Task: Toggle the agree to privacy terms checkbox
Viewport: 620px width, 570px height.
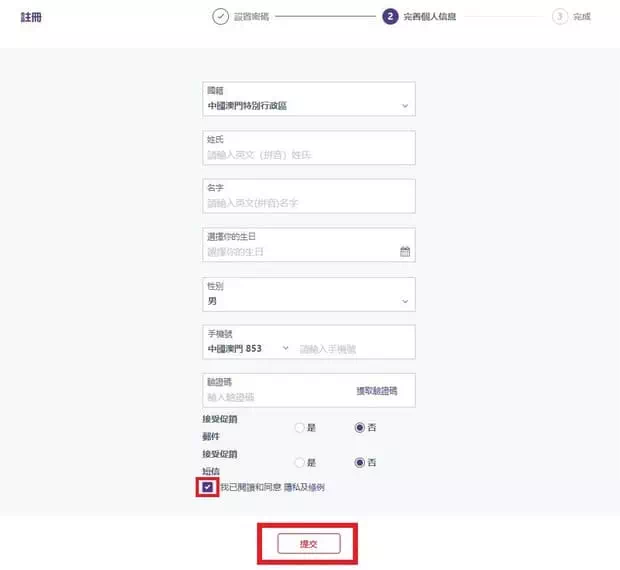Action: (208, 487)
